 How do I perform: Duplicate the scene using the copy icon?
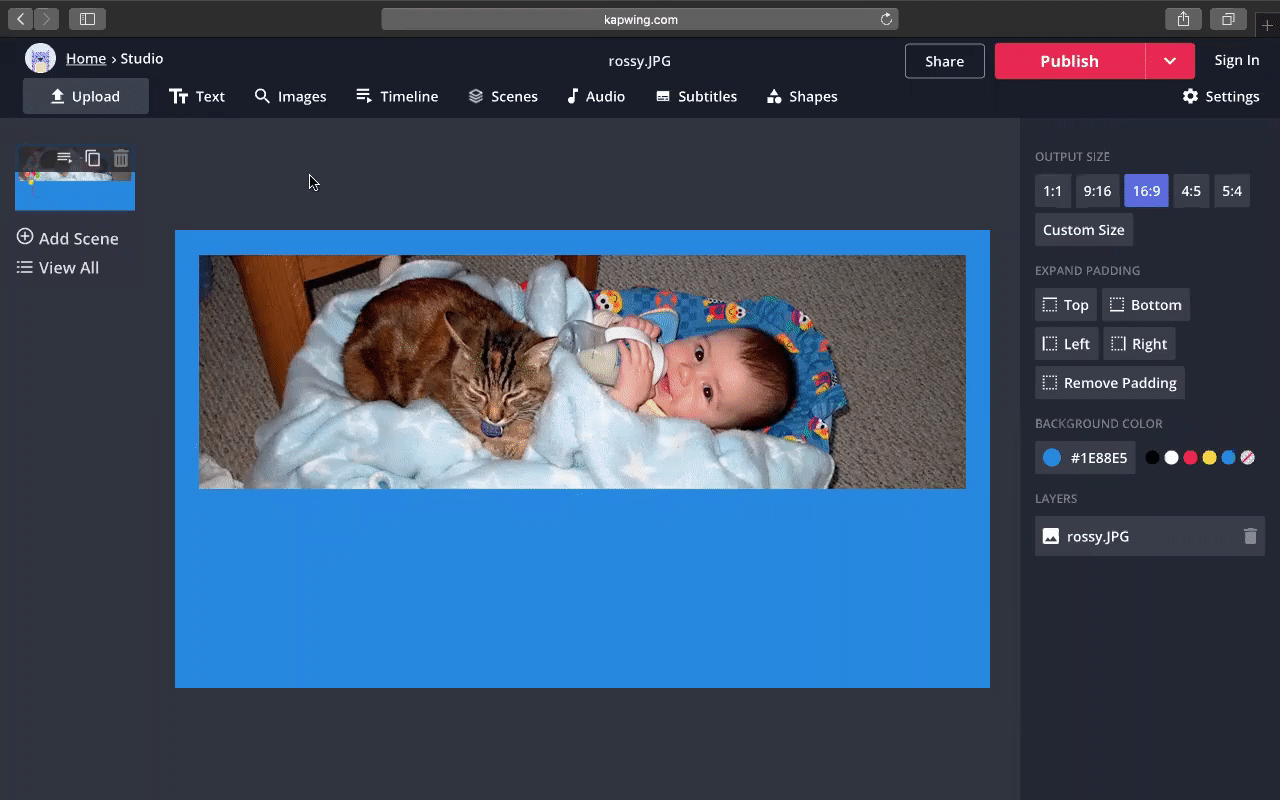click(93, 158)
